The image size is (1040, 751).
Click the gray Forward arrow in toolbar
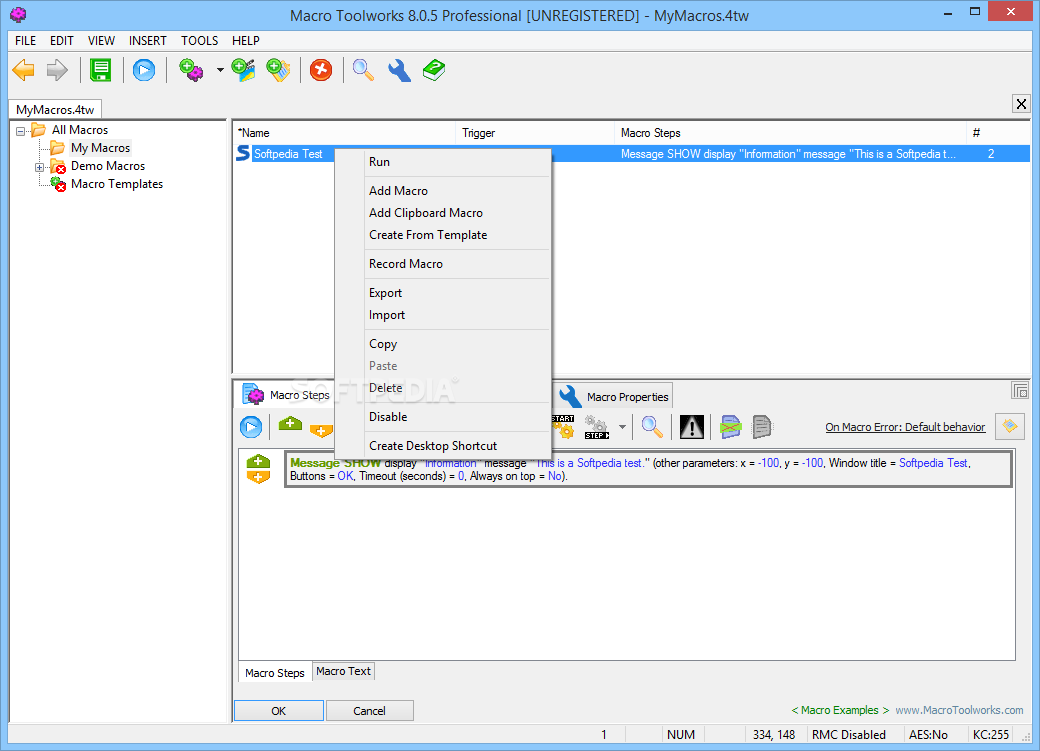pyautogui.click(x=57, y=70)
